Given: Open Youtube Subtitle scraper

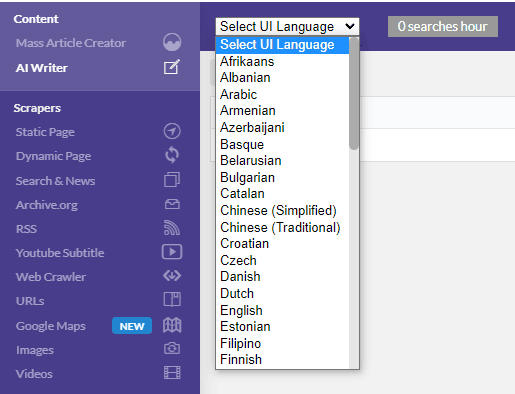Looking at the screenshot, I should click(x=60, y=253).
